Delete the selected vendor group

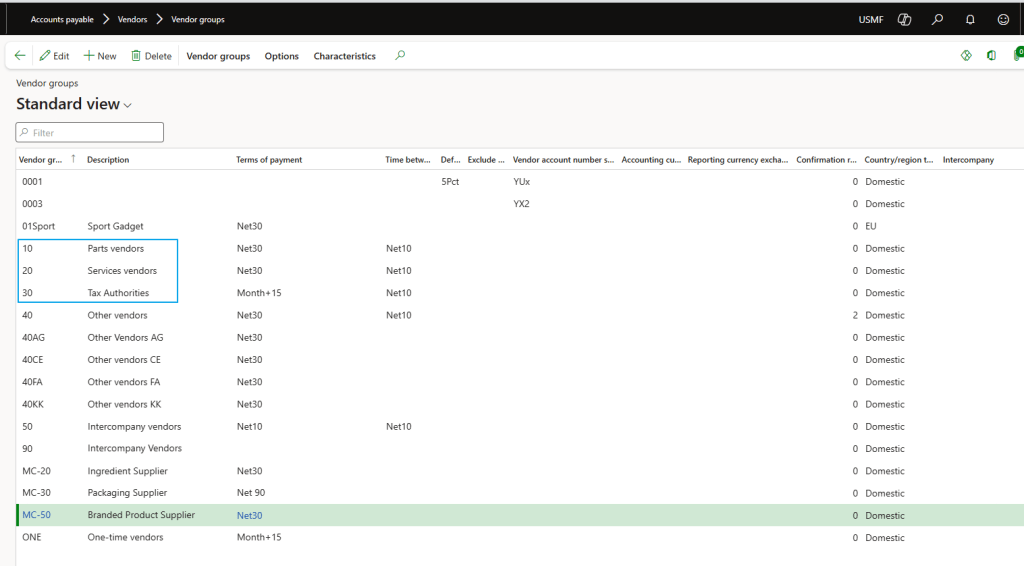tap(151, 56)
